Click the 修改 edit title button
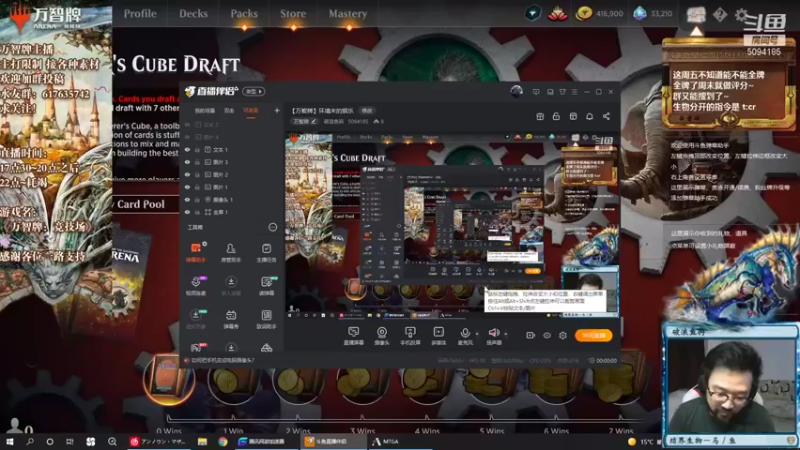This screenshot has width=800, height=450. point(367,111)
